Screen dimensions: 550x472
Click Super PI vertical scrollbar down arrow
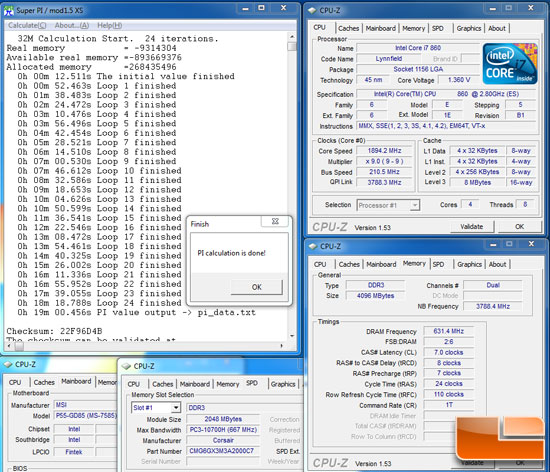292,336
